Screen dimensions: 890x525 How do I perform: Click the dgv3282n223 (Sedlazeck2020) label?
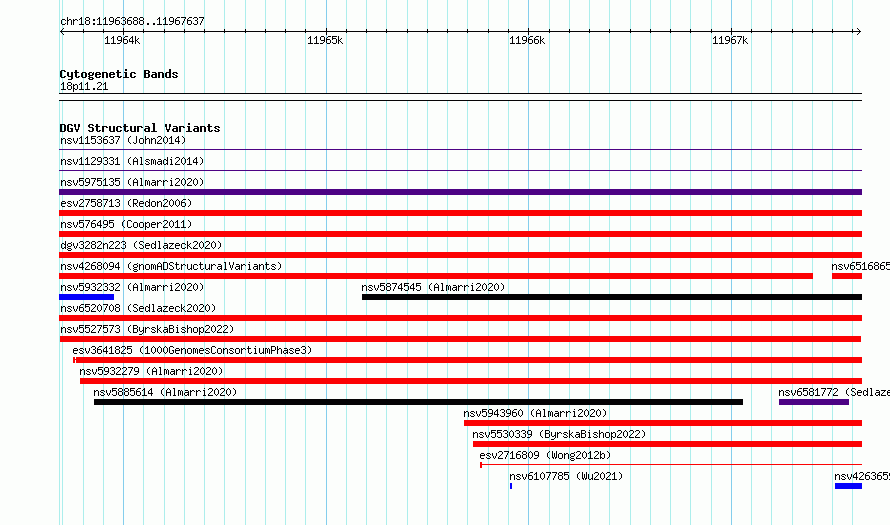coord(141,245)
